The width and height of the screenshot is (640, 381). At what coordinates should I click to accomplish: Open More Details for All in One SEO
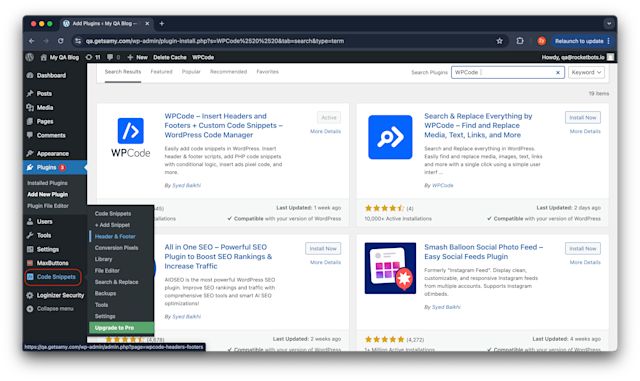coord(325,262)
